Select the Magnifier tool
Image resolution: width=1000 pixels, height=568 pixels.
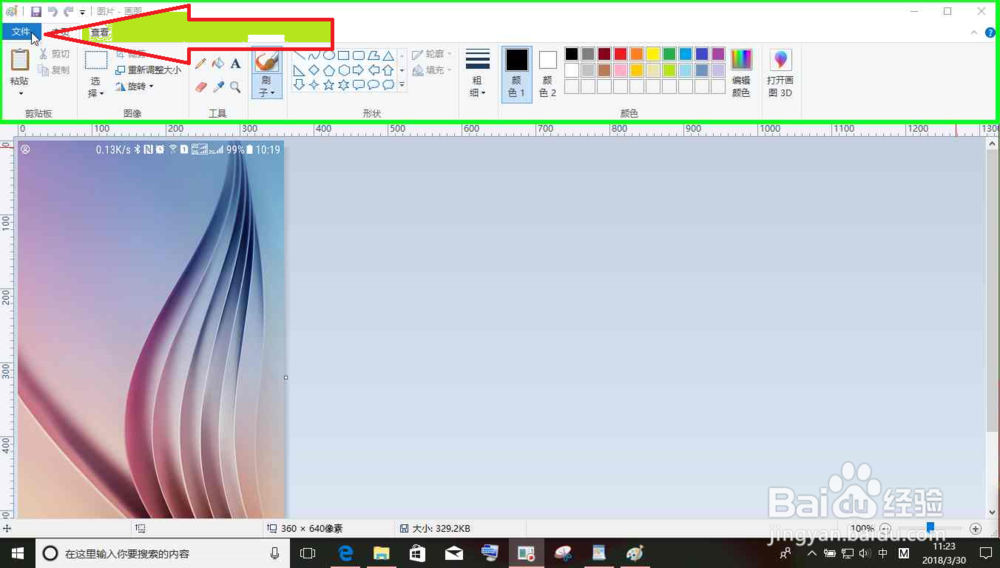click(x=235, y=87)
